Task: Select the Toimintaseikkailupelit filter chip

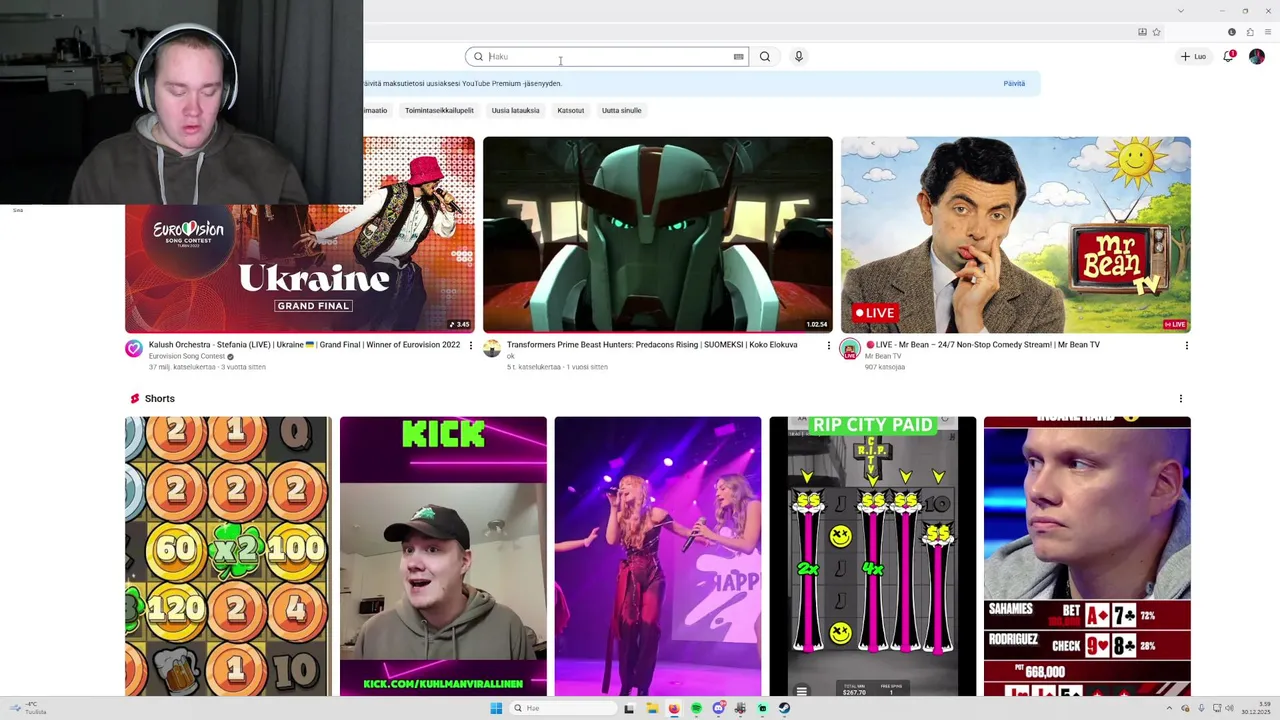Action: point(439,111)
